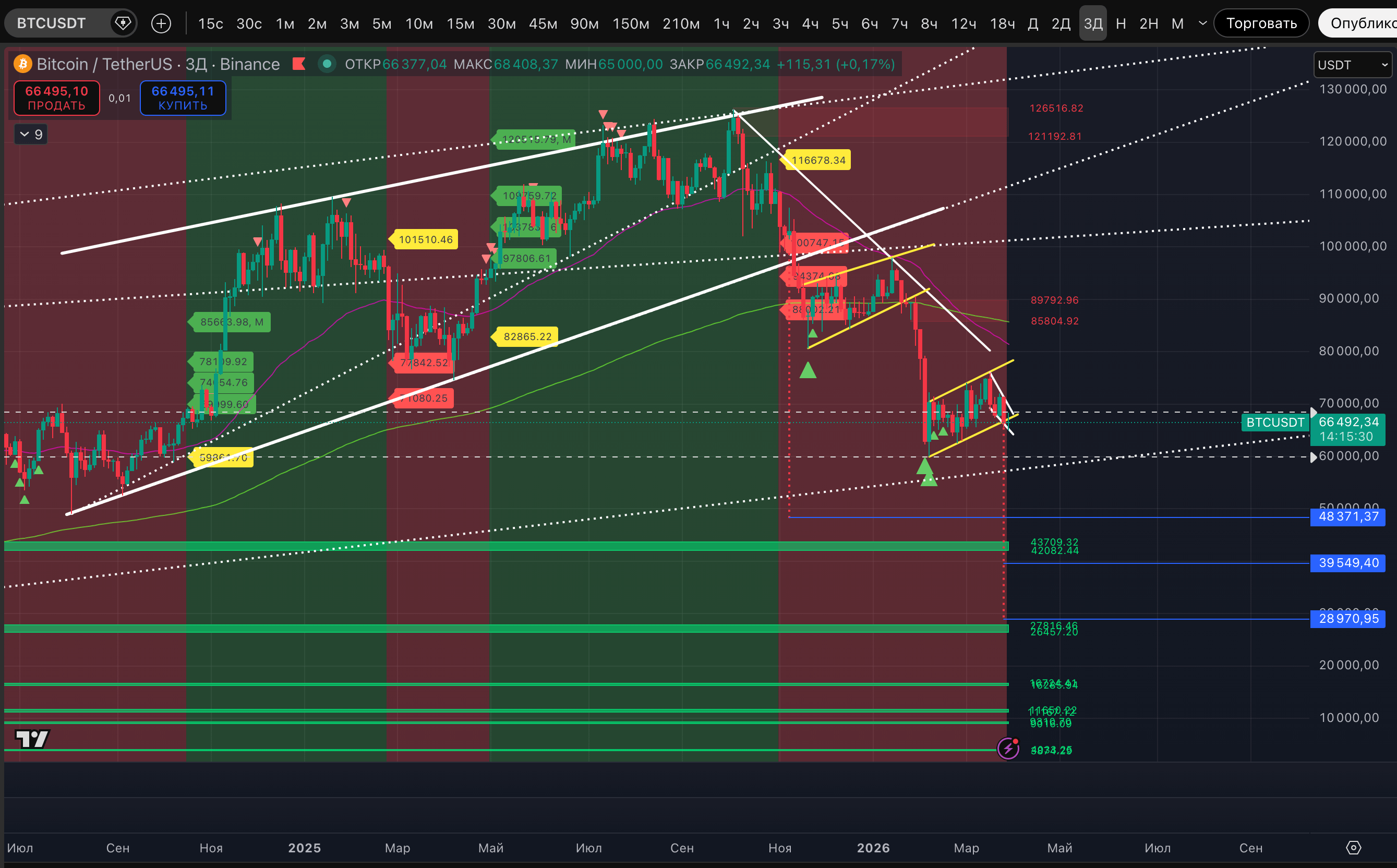Open the USDT currency dropdown
1397x868 pixels.
(1352, 65)
